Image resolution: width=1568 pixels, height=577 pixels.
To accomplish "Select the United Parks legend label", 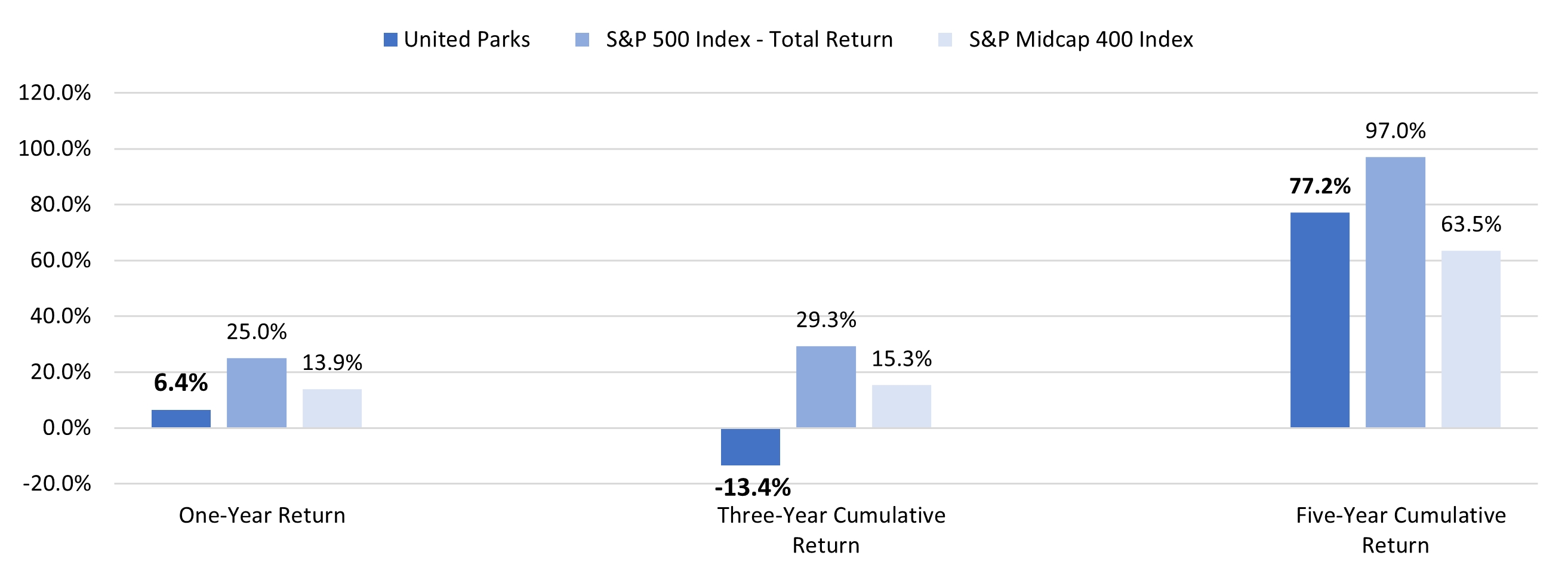I will click(467, 39).
